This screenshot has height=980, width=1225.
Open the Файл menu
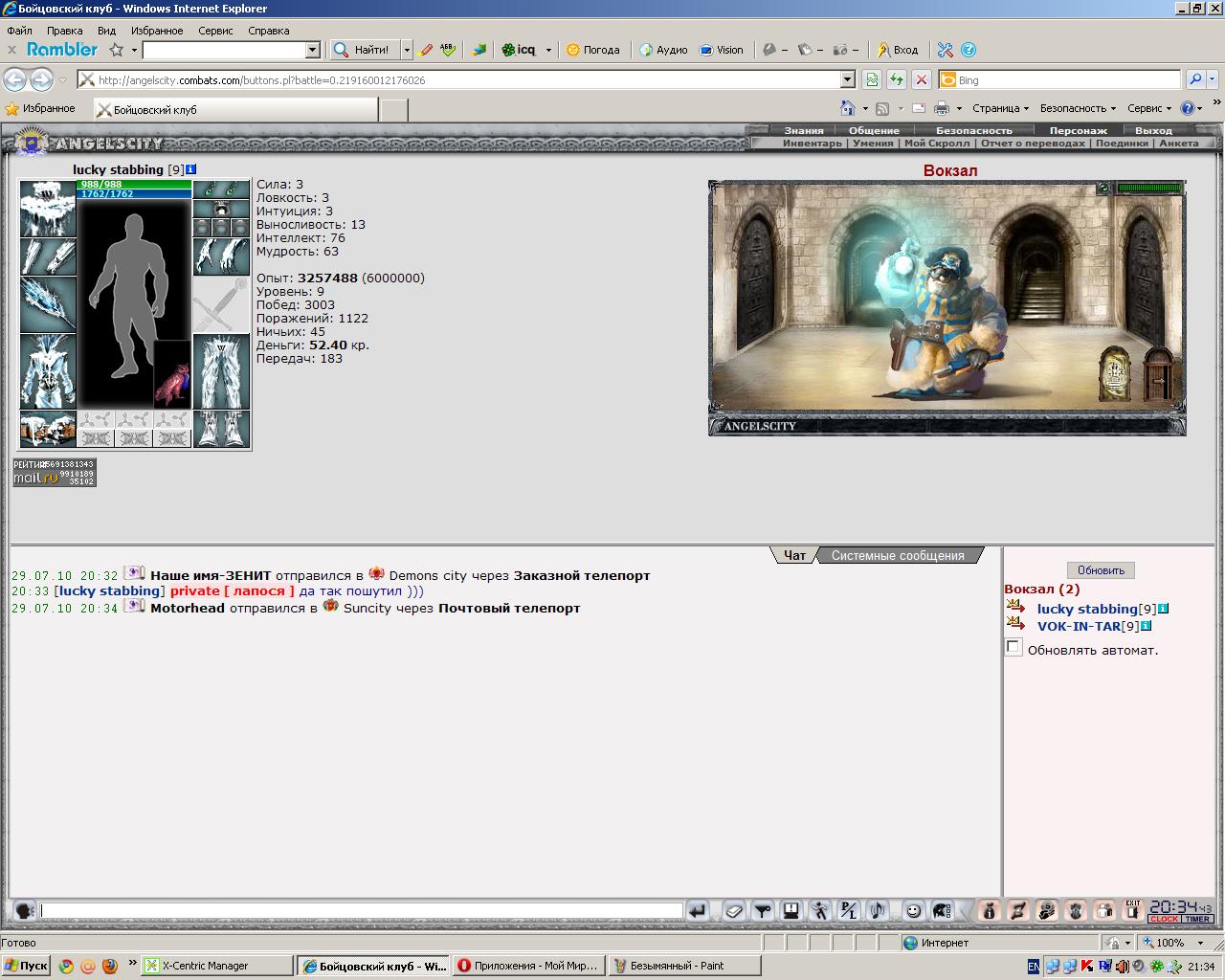pyautogui.click(x=19, y=31)
